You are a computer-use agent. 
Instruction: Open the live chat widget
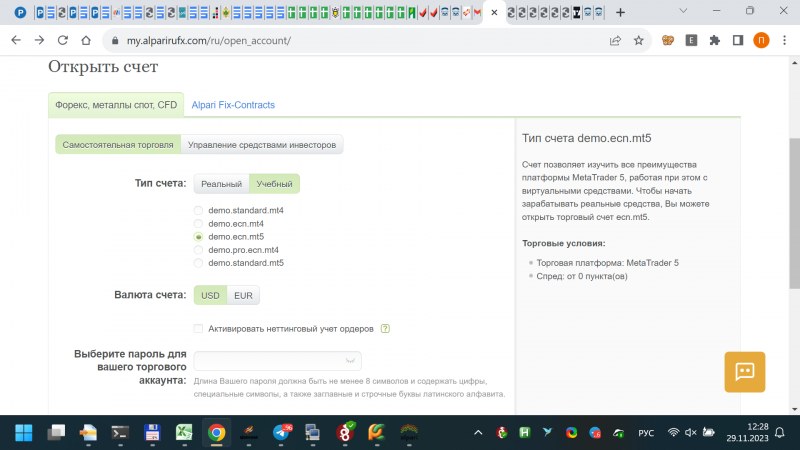[745, 371]
